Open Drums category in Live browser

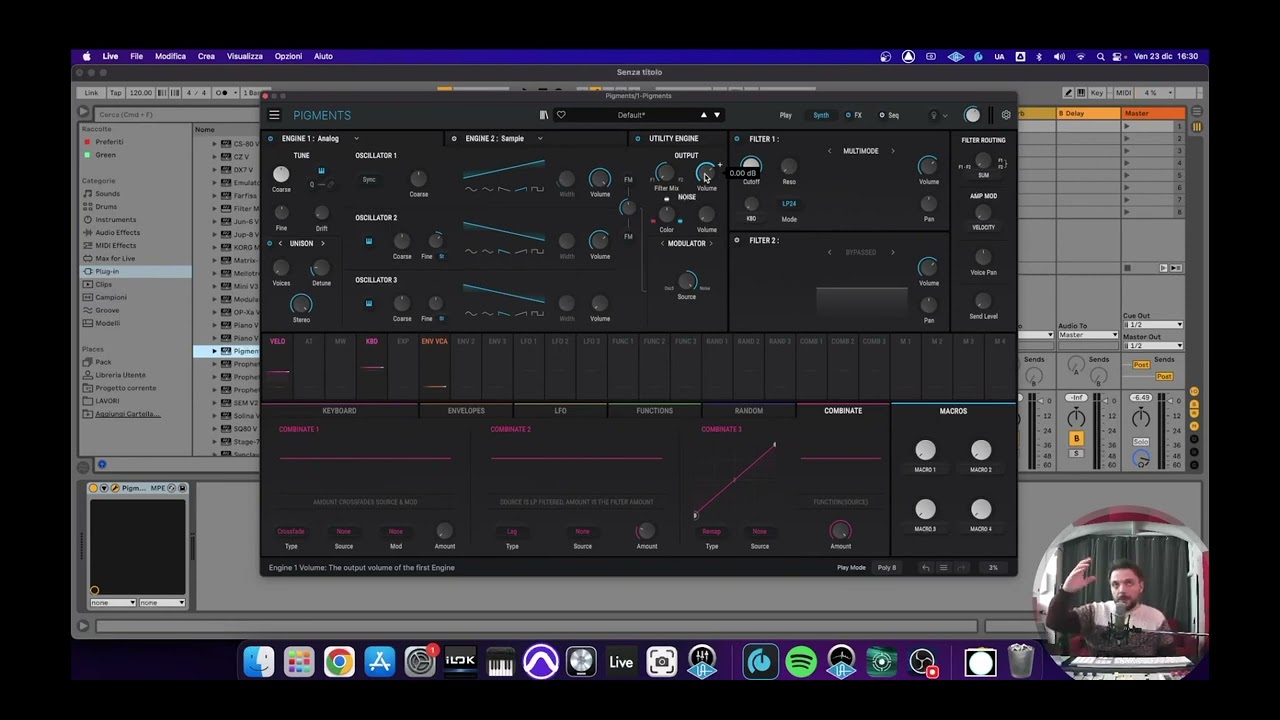coord(106,207)
